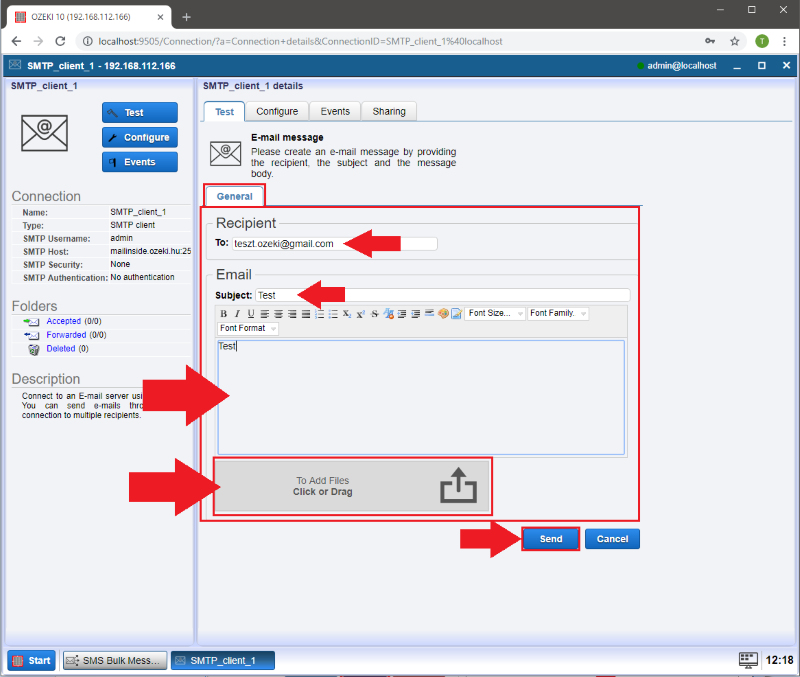Expand the Font Family dropdown
The height and width of the screenshot is (677, 800).
point(558,314)
